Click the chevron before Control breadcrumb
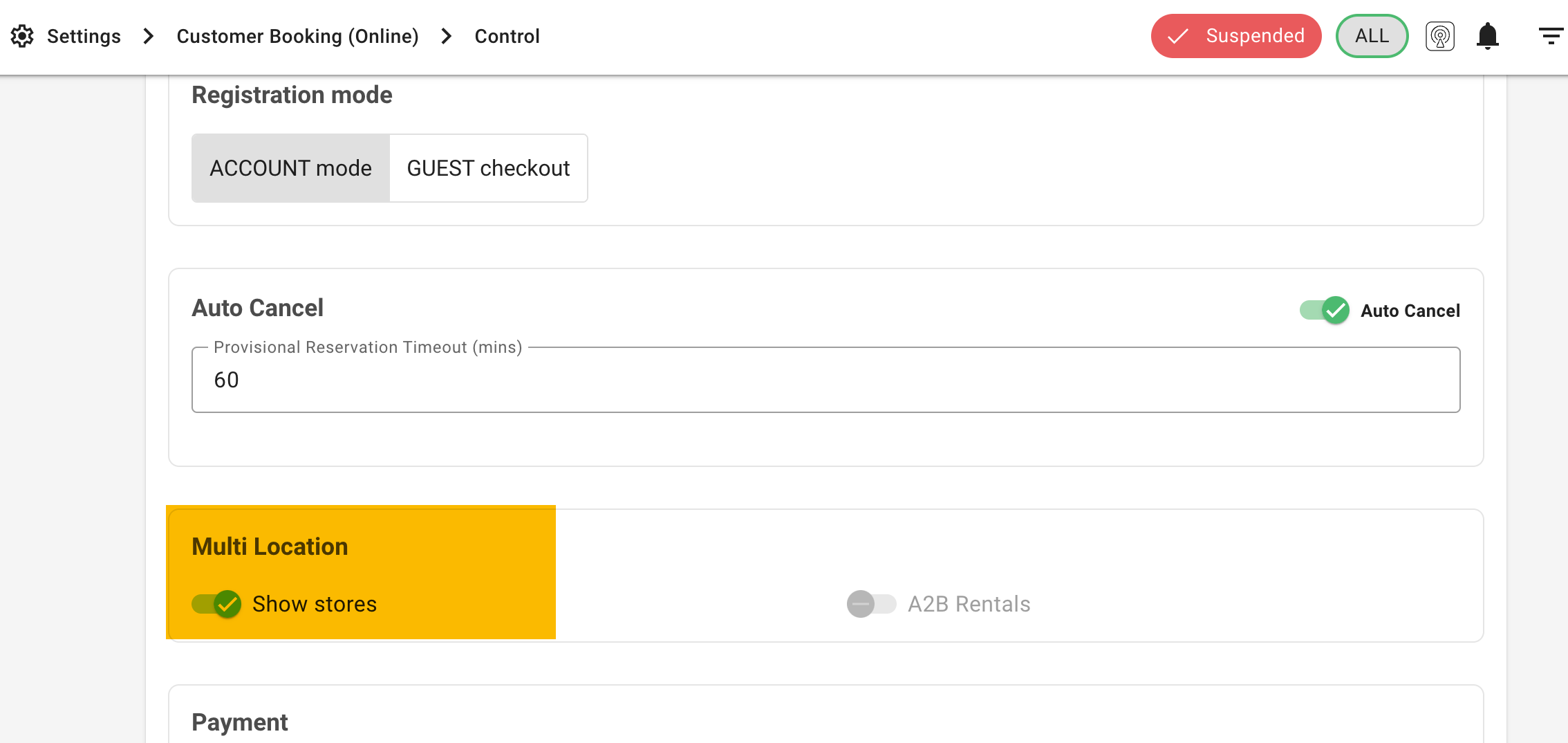This screenshot has height=743, width=1568. click(447, 36)
